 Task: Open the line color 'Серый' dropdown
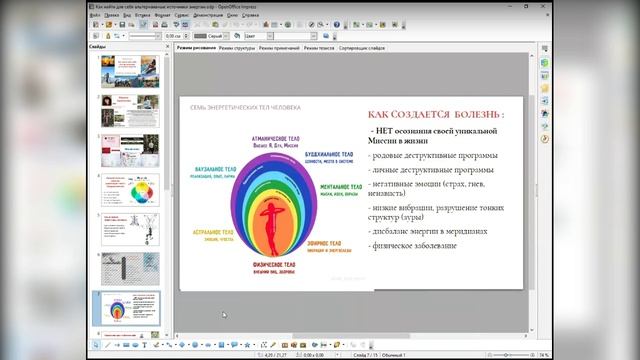227,36
